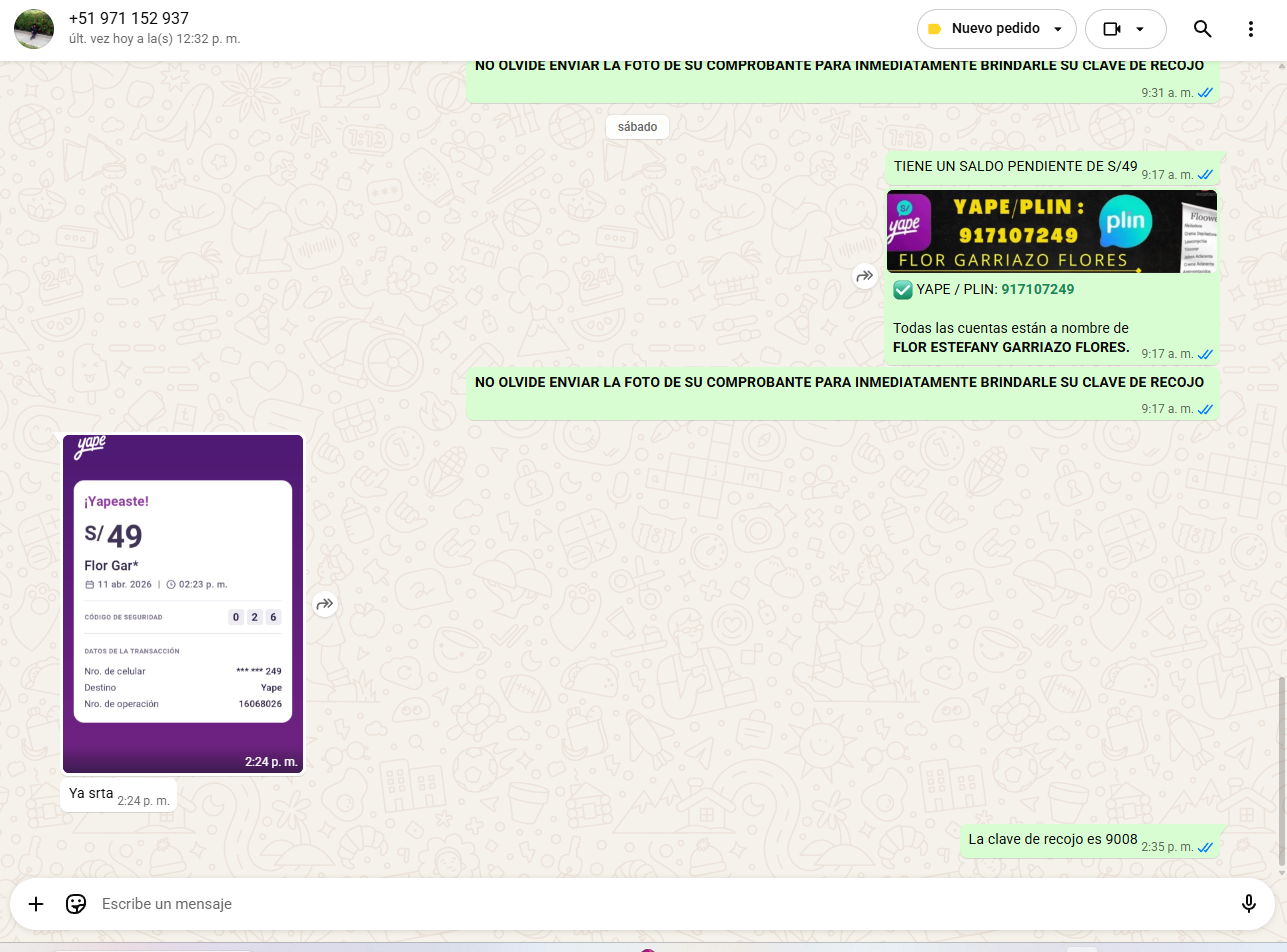
Task: Open the YAPE/PLIN banner image
Action: point(1051,231)
